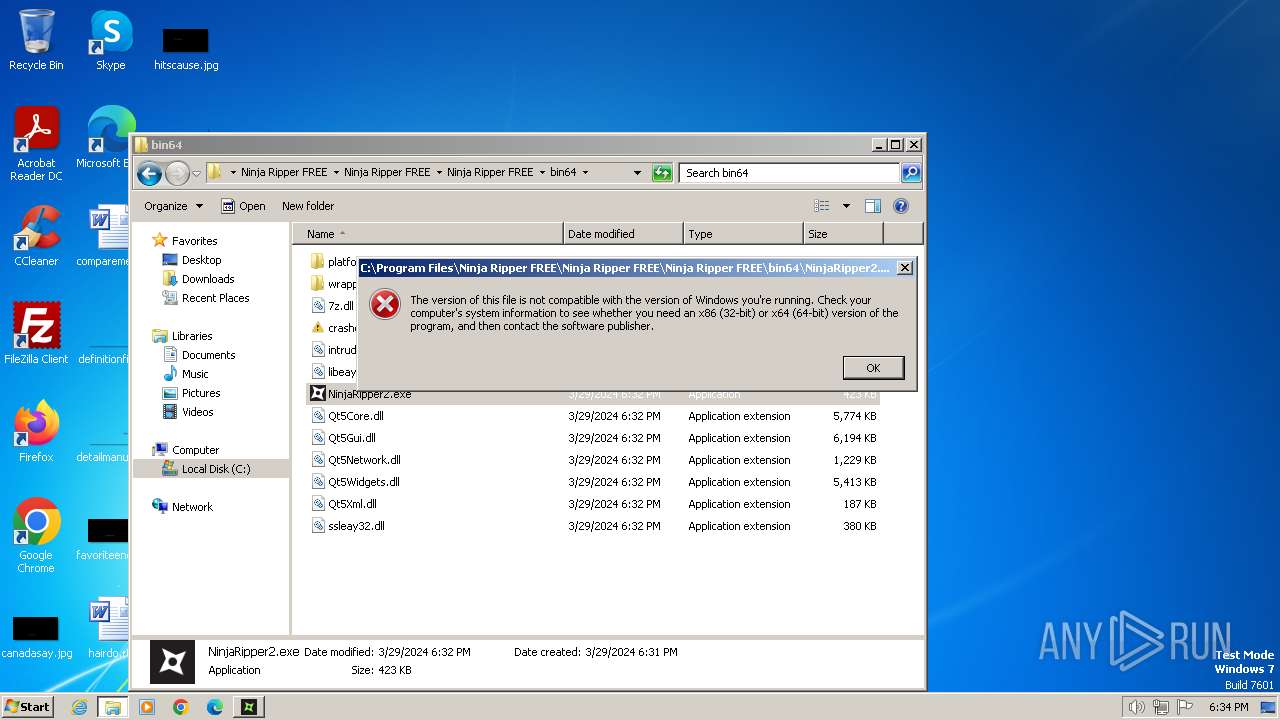Open canadasay.jpg on the desktop
The width and height of the screenshot is (1280, 720).
tap(36, 638)
